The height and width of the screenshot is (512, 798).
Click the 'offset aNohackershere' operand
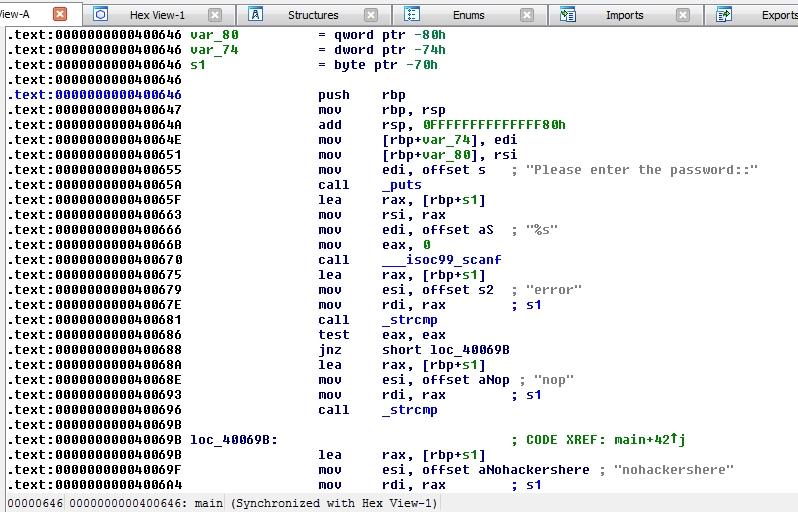click(x=506, y=470)
